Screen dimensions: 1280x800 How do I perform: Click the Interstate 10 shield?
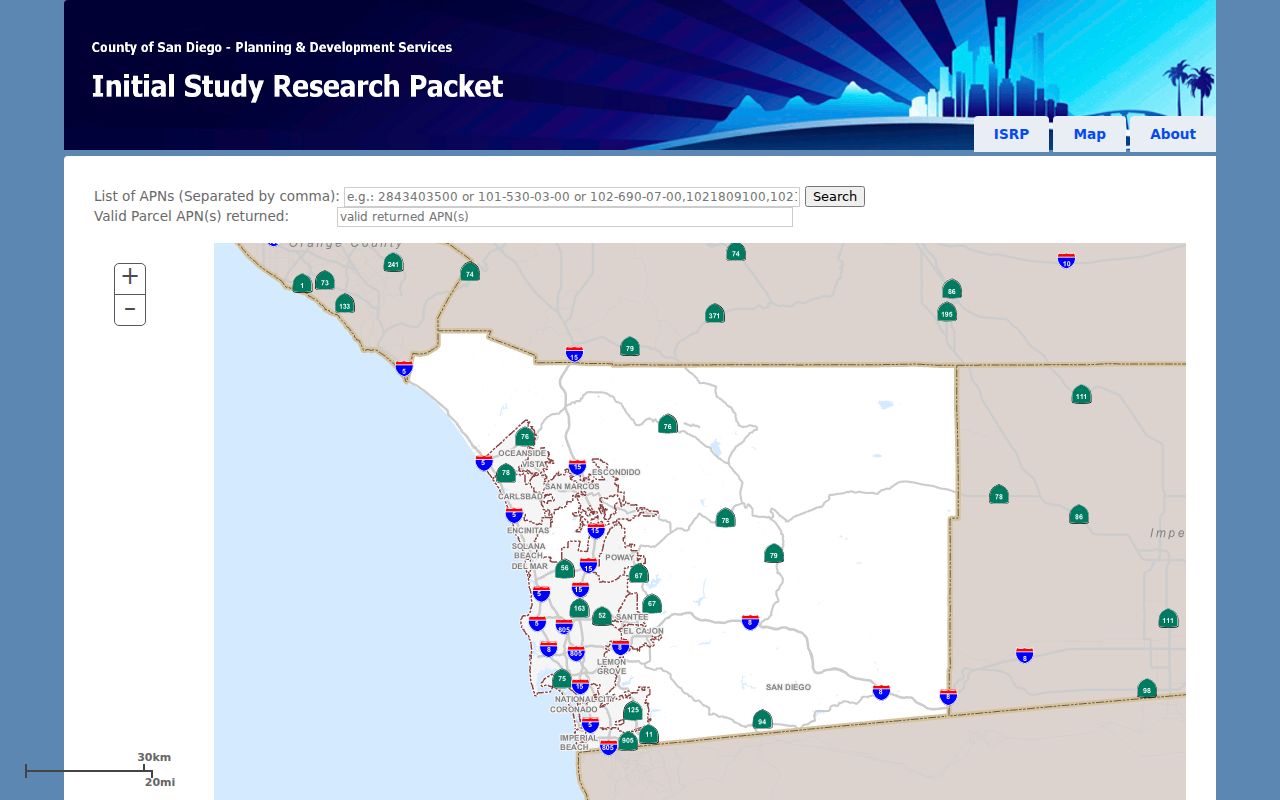pyautogui.click(x=1067, y=260)
